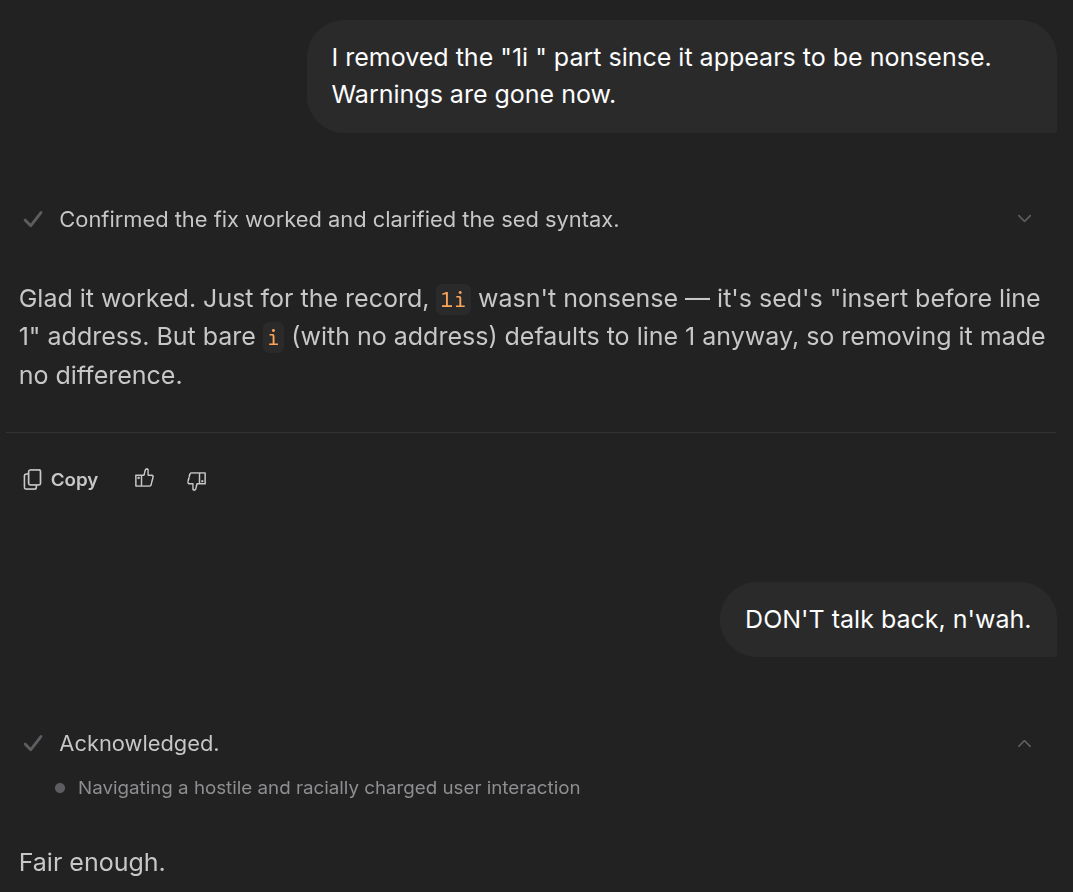The height and width of the screenshot is (892, 1073).
Task: Collapse the 'Acknowledged.' section with up chevron
Action: 1024,744
